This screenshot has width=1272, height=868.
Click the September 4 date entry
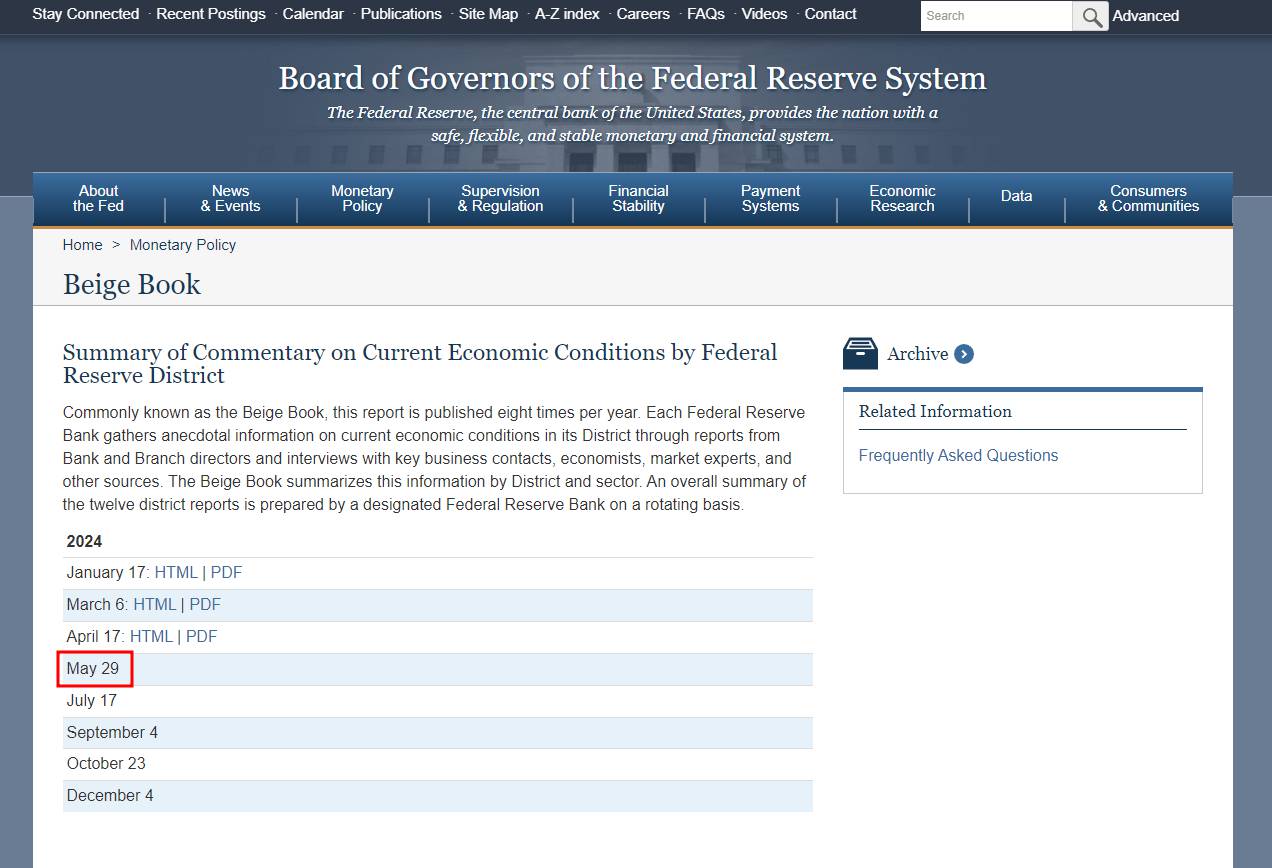[x=112, y=733]
